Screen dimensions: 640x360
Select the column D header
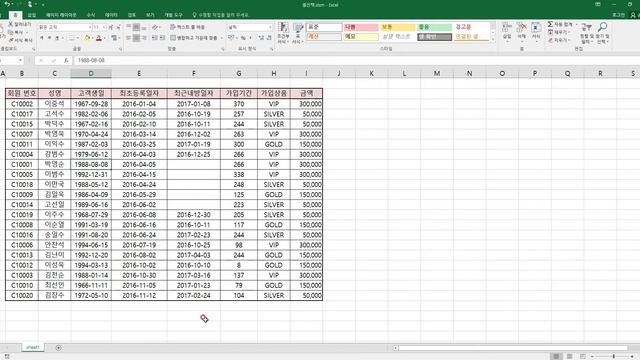tap(91, 73)
